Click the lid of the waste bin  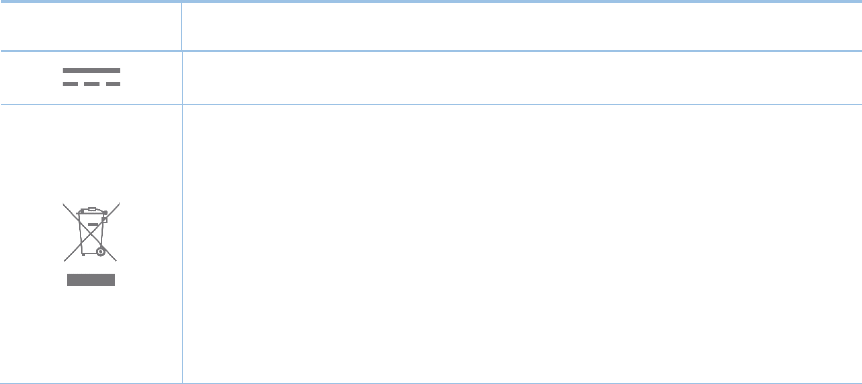coord(92,211)
